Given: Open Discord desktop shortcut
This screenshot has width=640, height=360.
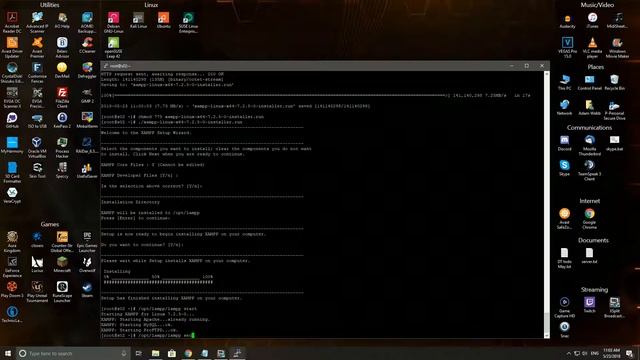Looking at the screenshot, I should (564, 143).
